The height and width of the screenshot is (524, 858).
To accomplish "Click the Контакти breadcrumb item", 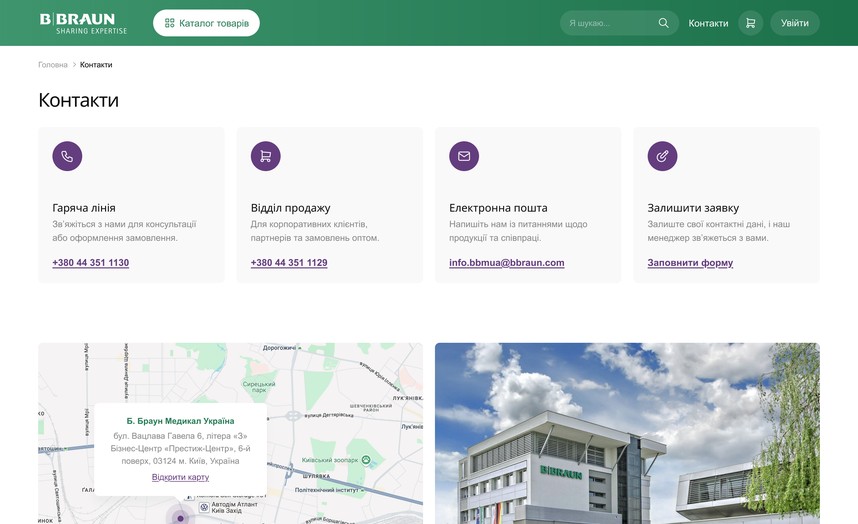I will coord(96,65).
